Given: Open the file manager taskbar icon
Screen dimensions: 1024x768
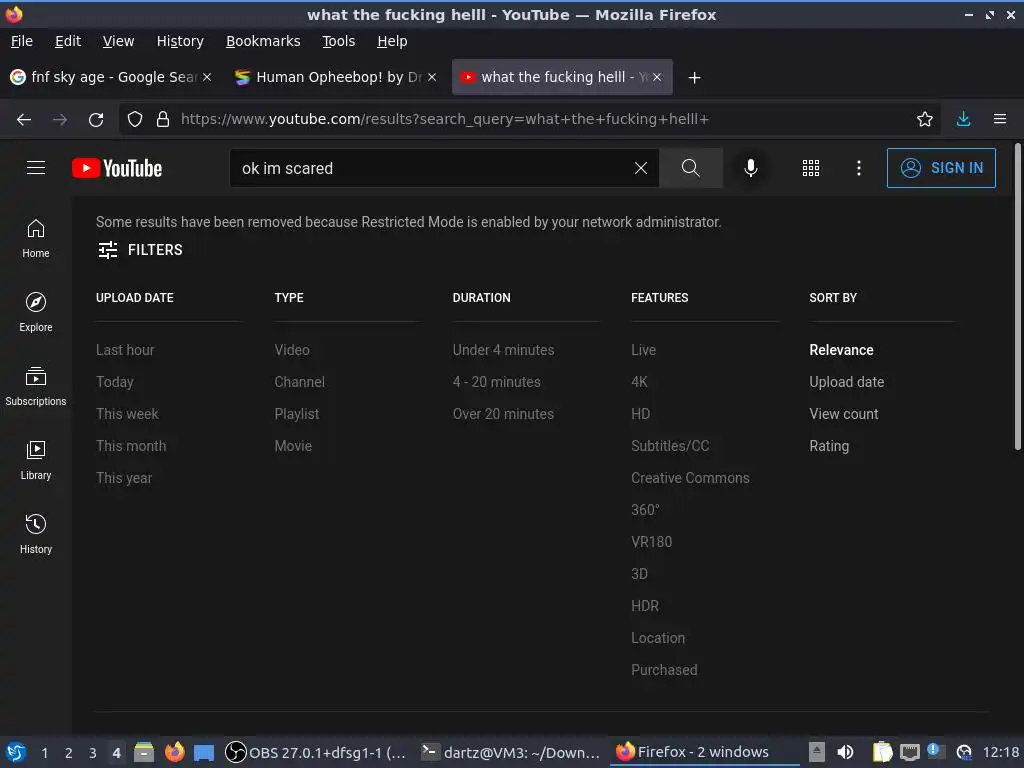Looking at the screenshot, I should (144, 752).
